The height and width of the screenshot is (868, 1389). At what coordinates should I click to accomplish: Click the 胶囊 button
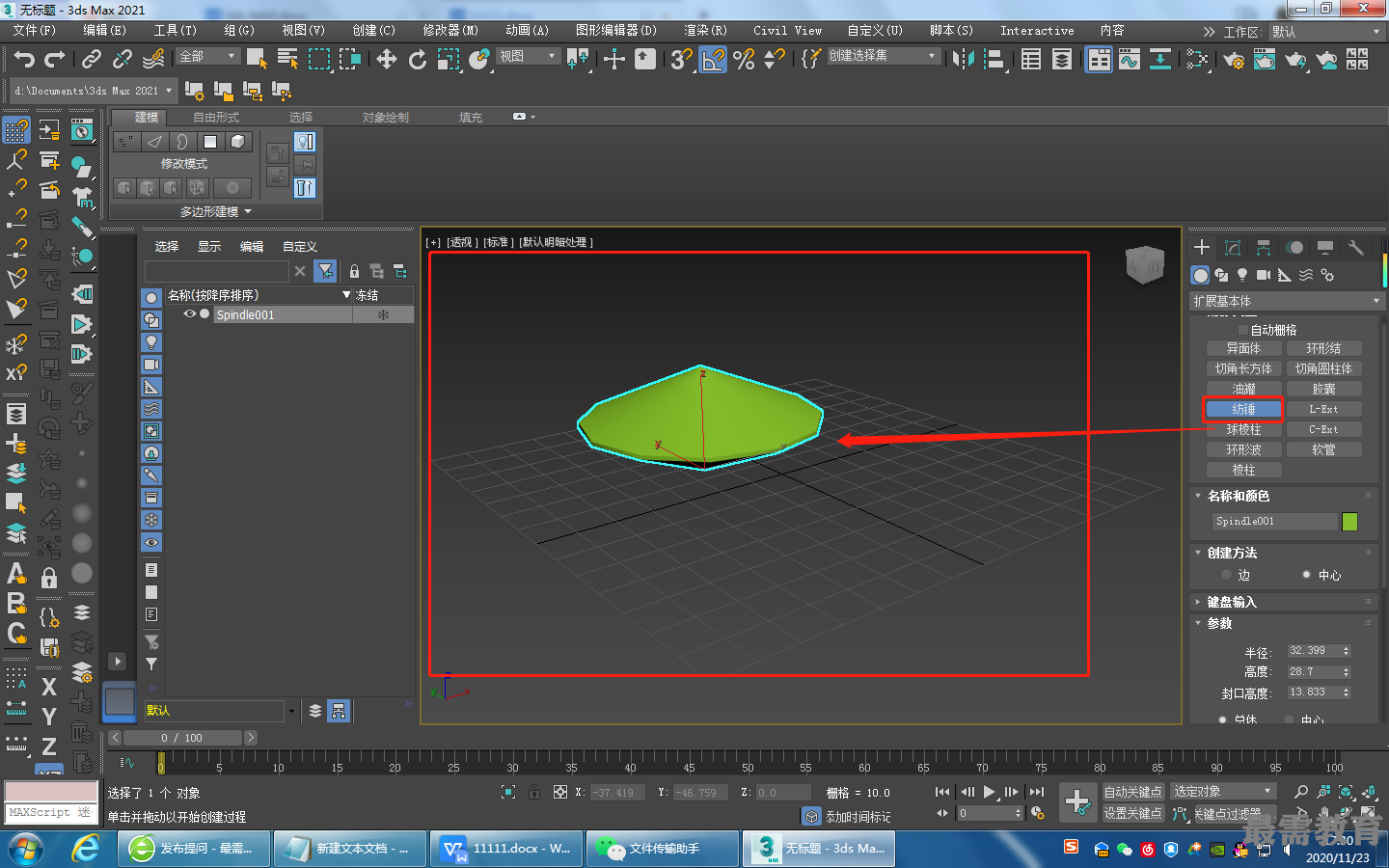tap(1323, 389)
